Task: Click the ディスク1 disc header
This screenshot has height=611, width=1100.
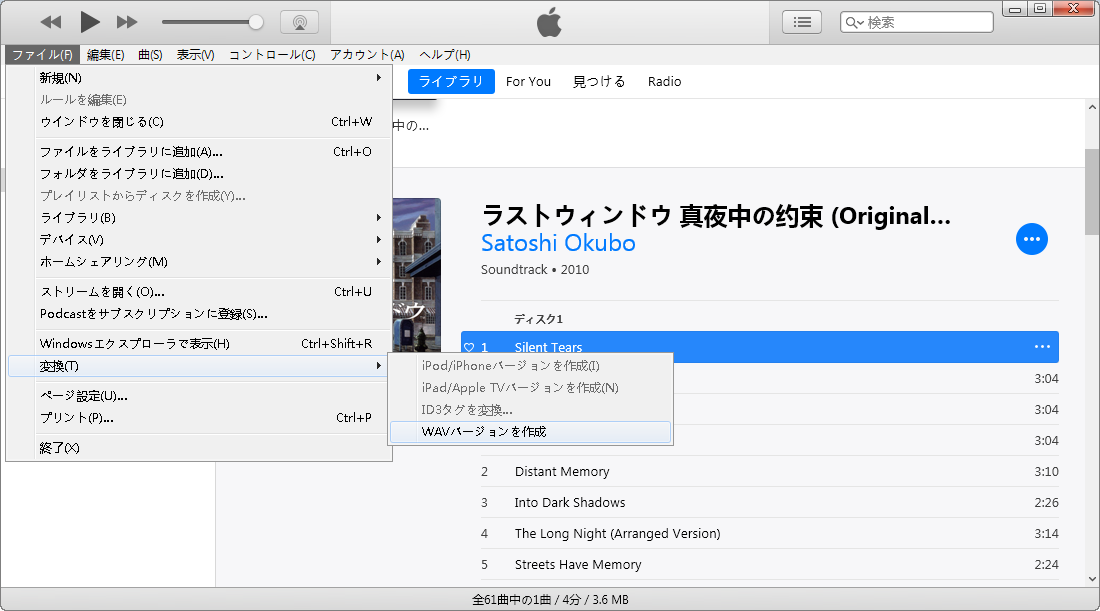Action: coord(539,319)
